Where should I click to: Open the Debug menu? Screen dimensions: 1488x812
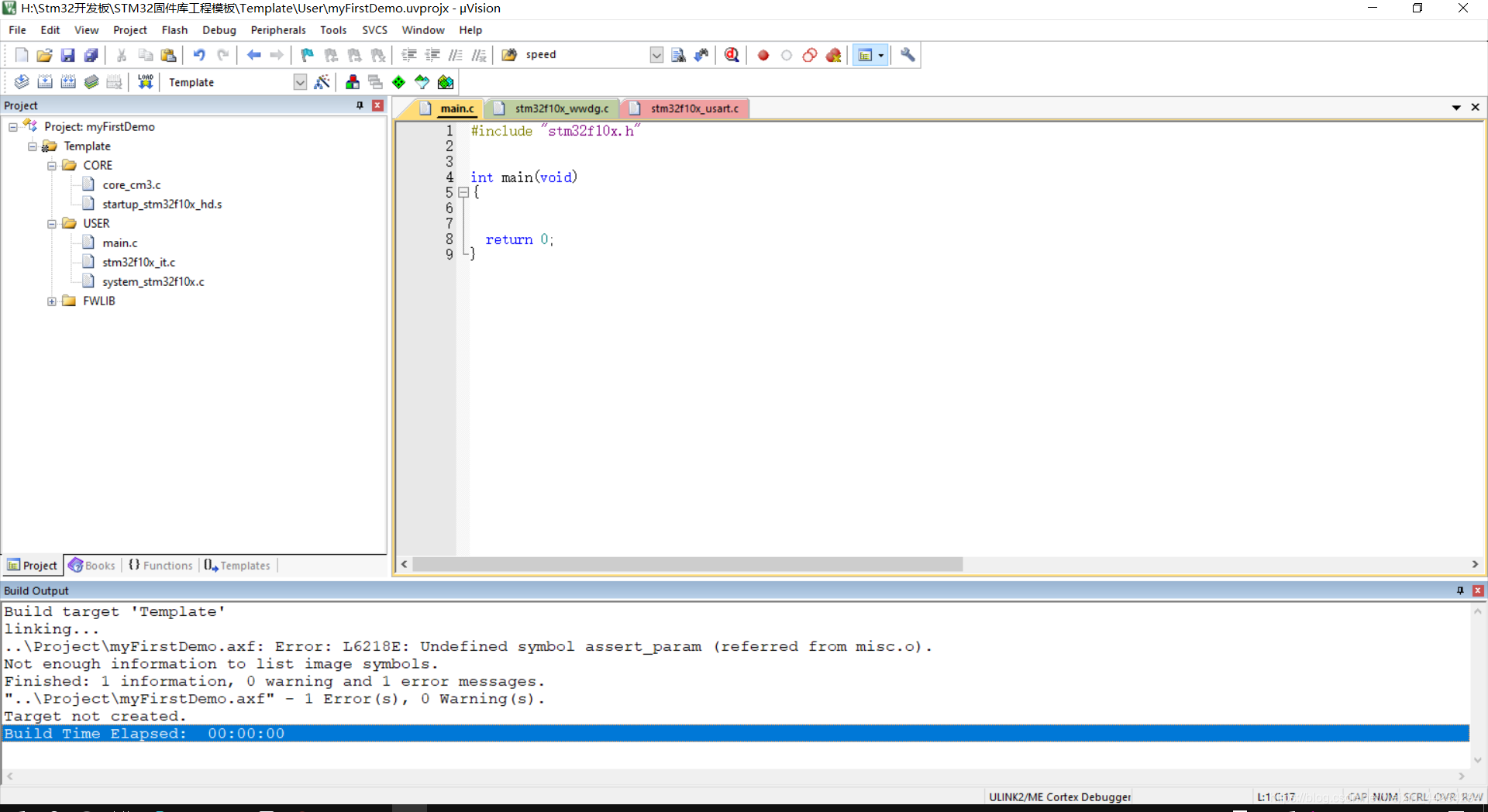click(219, 30)
